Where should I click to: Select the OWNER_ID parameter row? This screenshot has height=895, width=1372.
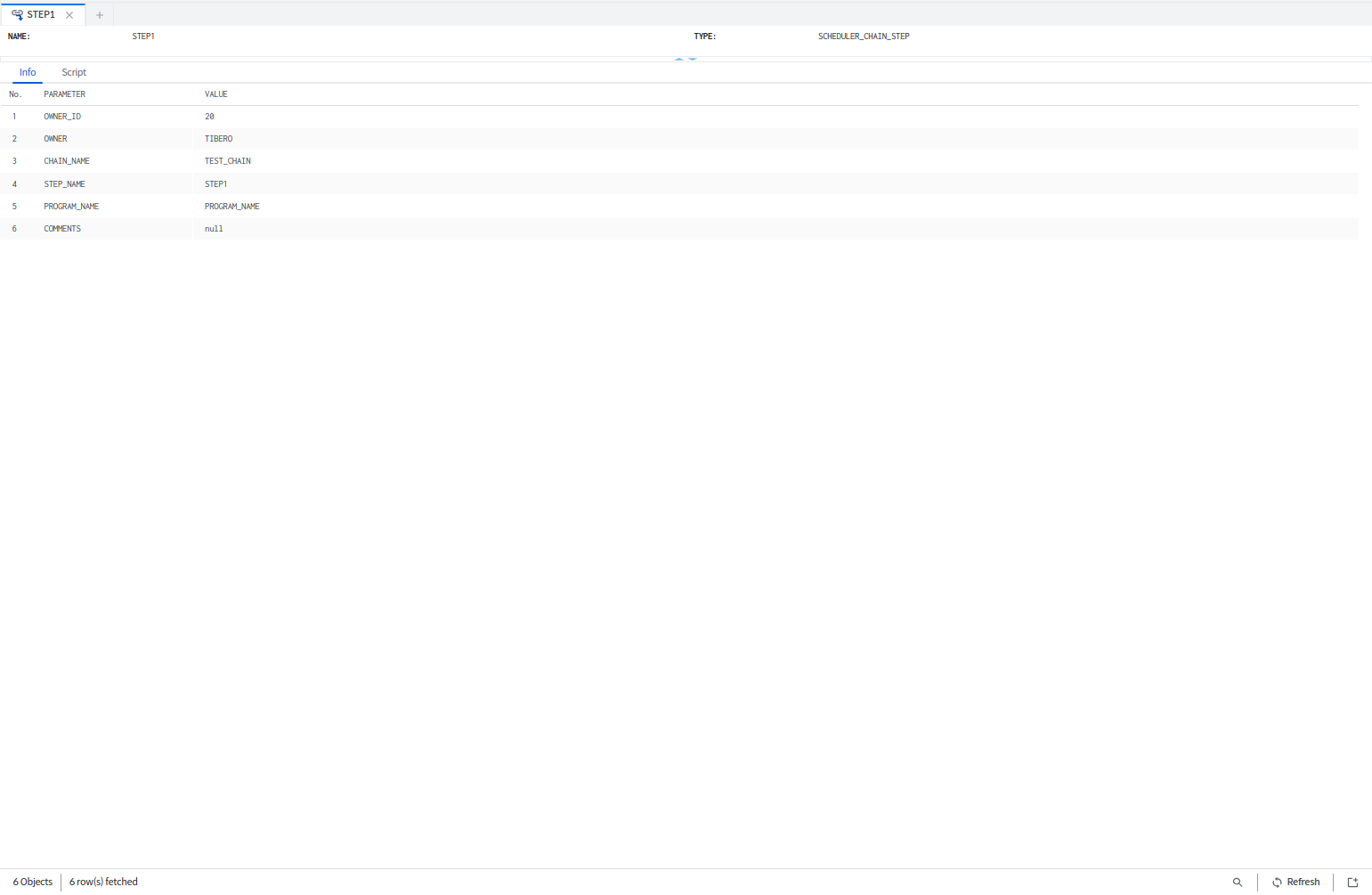pyautogui.click(x=62, y=117)
